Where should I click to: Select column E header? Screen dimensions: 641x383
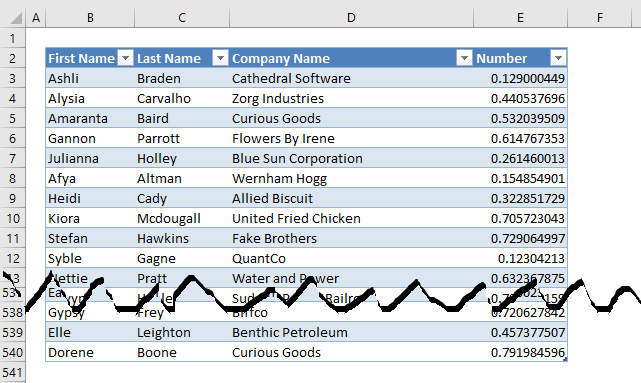click(520, 18)
